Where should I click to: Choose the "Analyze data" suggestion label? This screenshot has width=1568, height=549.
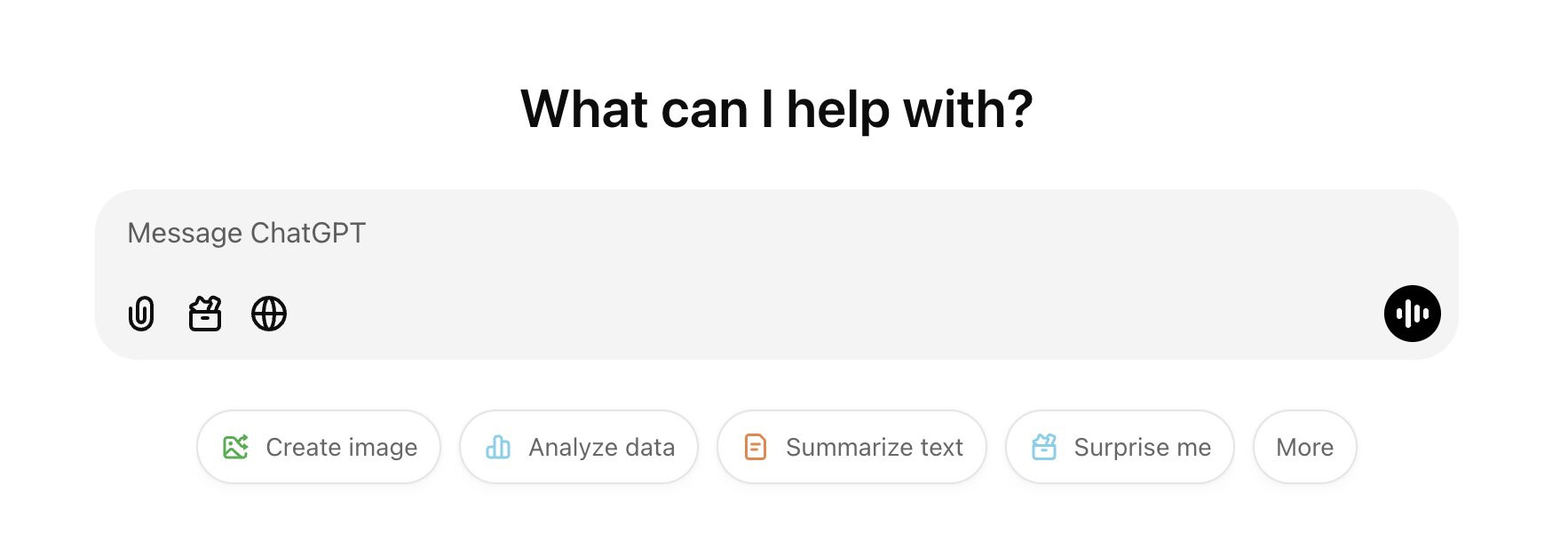[601, 447]
